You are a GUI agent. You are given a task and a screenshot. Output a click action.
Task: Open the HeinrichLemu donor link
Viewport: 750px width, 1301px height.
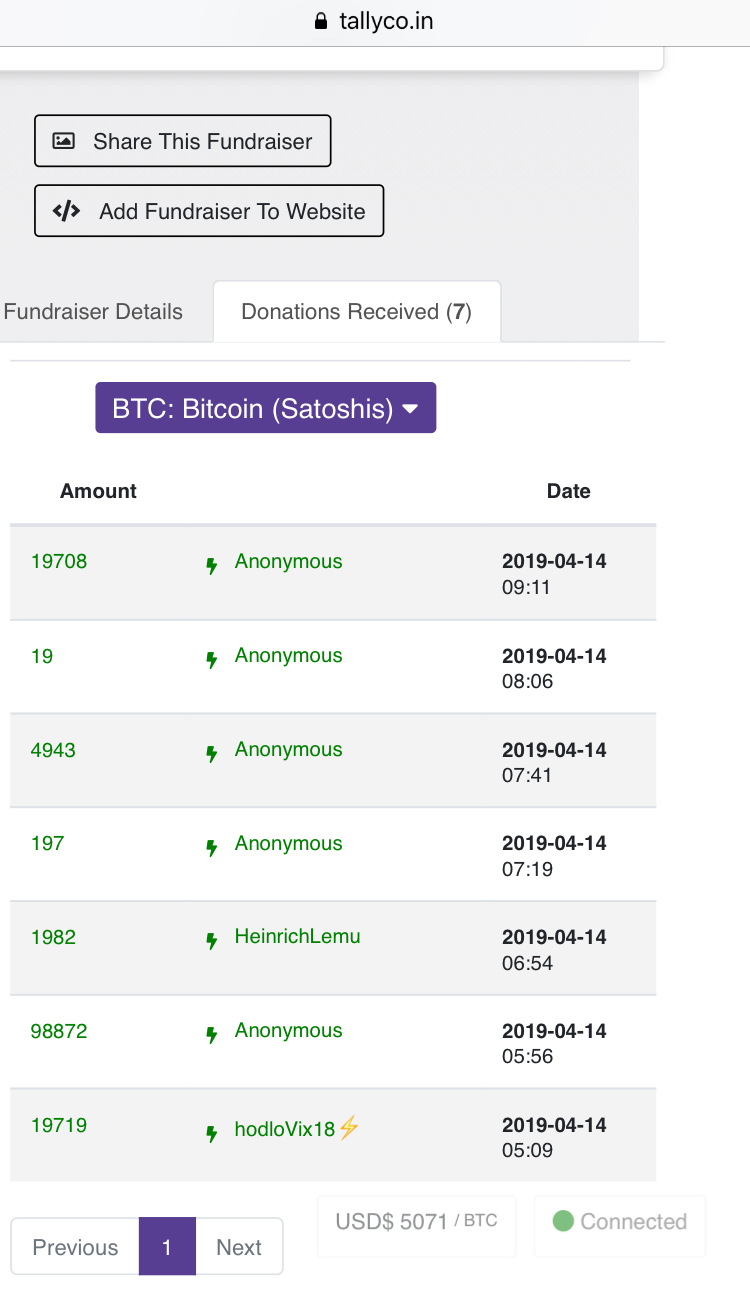point(297,937)
